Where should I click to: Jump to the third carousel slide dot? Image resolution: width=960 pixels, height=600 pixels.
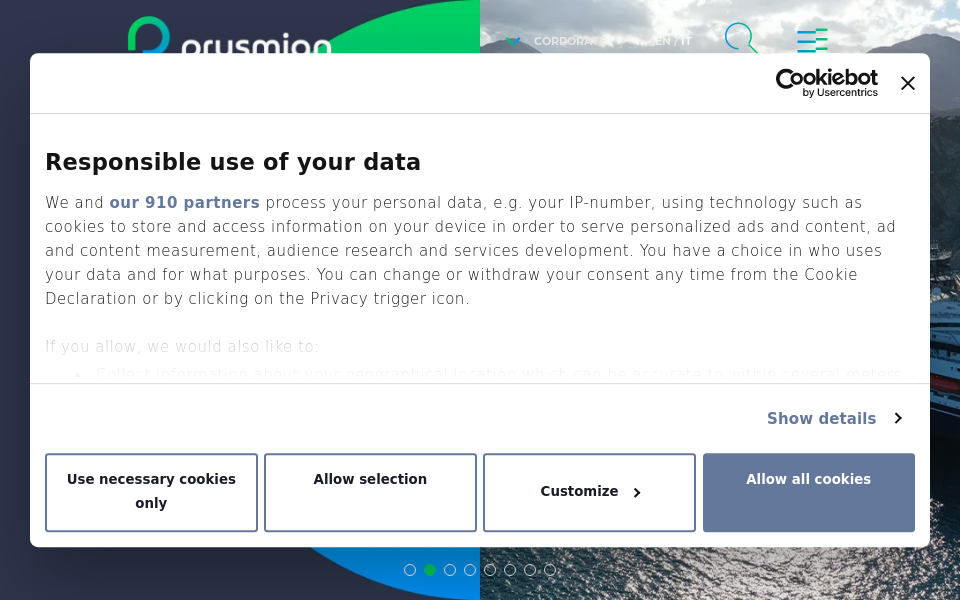click(450, 570)
